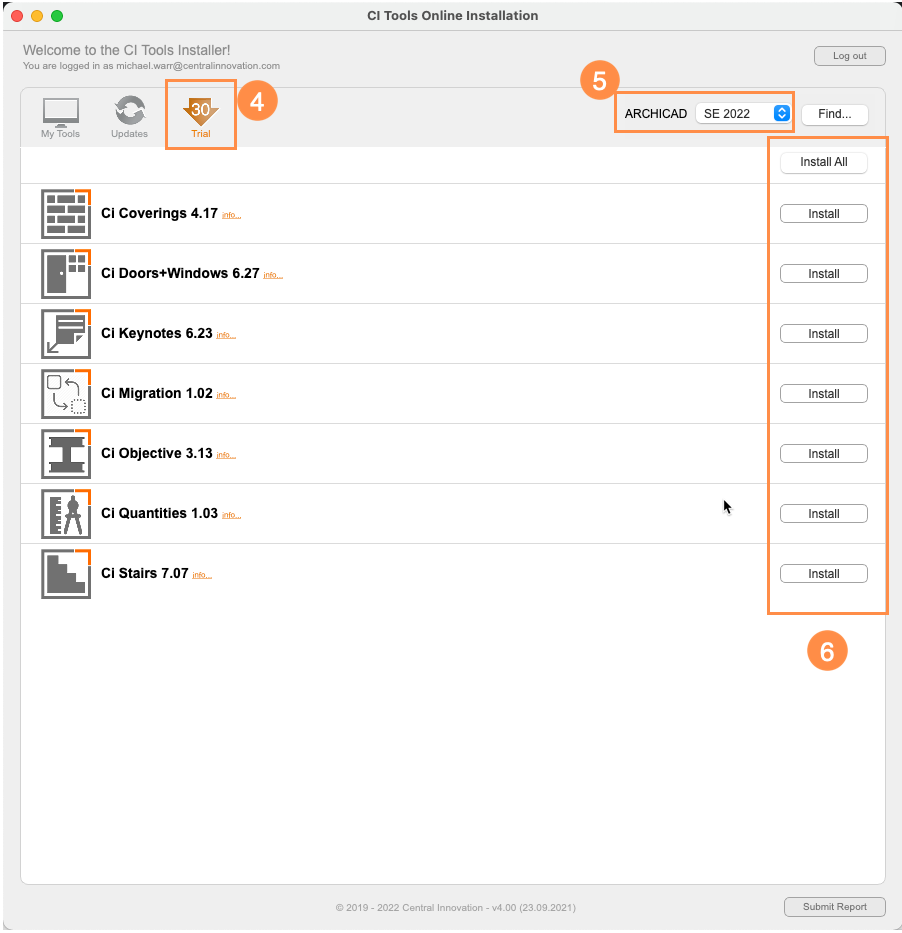The width and height of the screenshot is (902, 933).
Task: Click the Install All button
Action: point(823,162)
